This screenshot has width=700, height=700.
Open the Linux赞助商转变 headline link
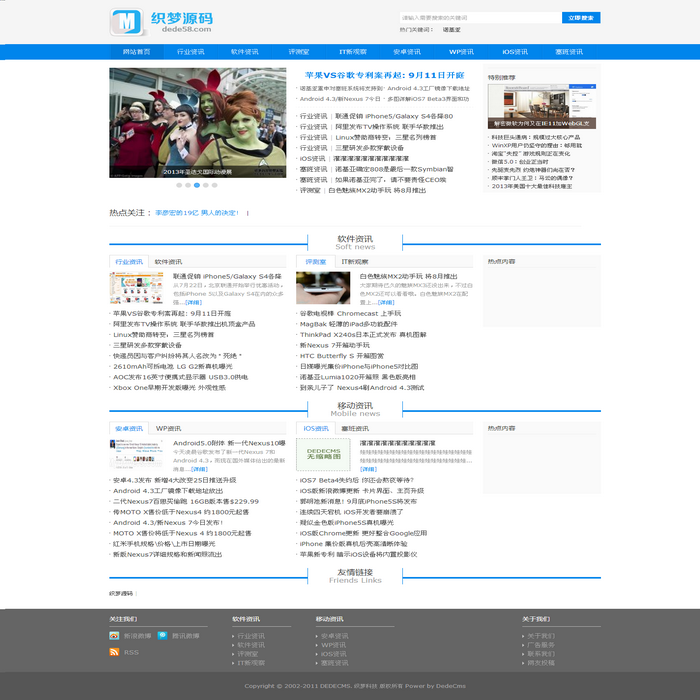point(386,137)
